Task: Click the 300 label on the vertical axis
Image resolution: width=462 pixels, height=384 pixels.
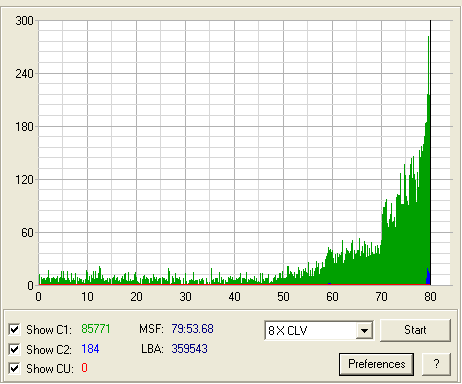Action: (24, 21)
